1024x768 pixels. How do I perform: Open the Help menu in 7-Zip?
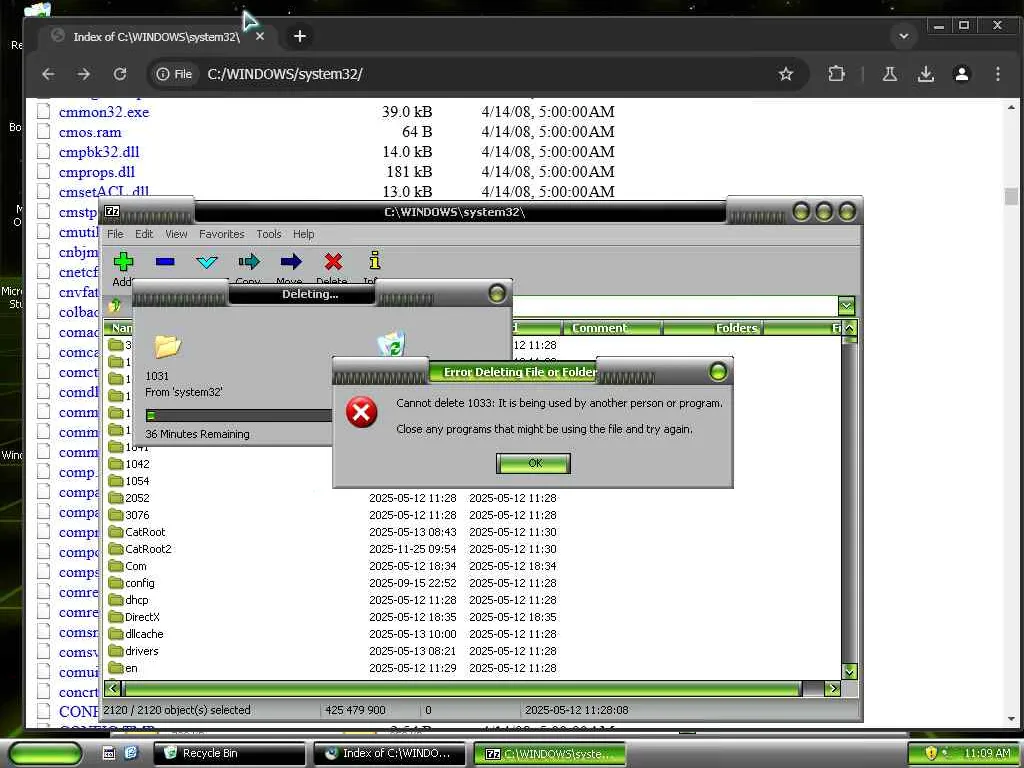(x=303, y=234)
